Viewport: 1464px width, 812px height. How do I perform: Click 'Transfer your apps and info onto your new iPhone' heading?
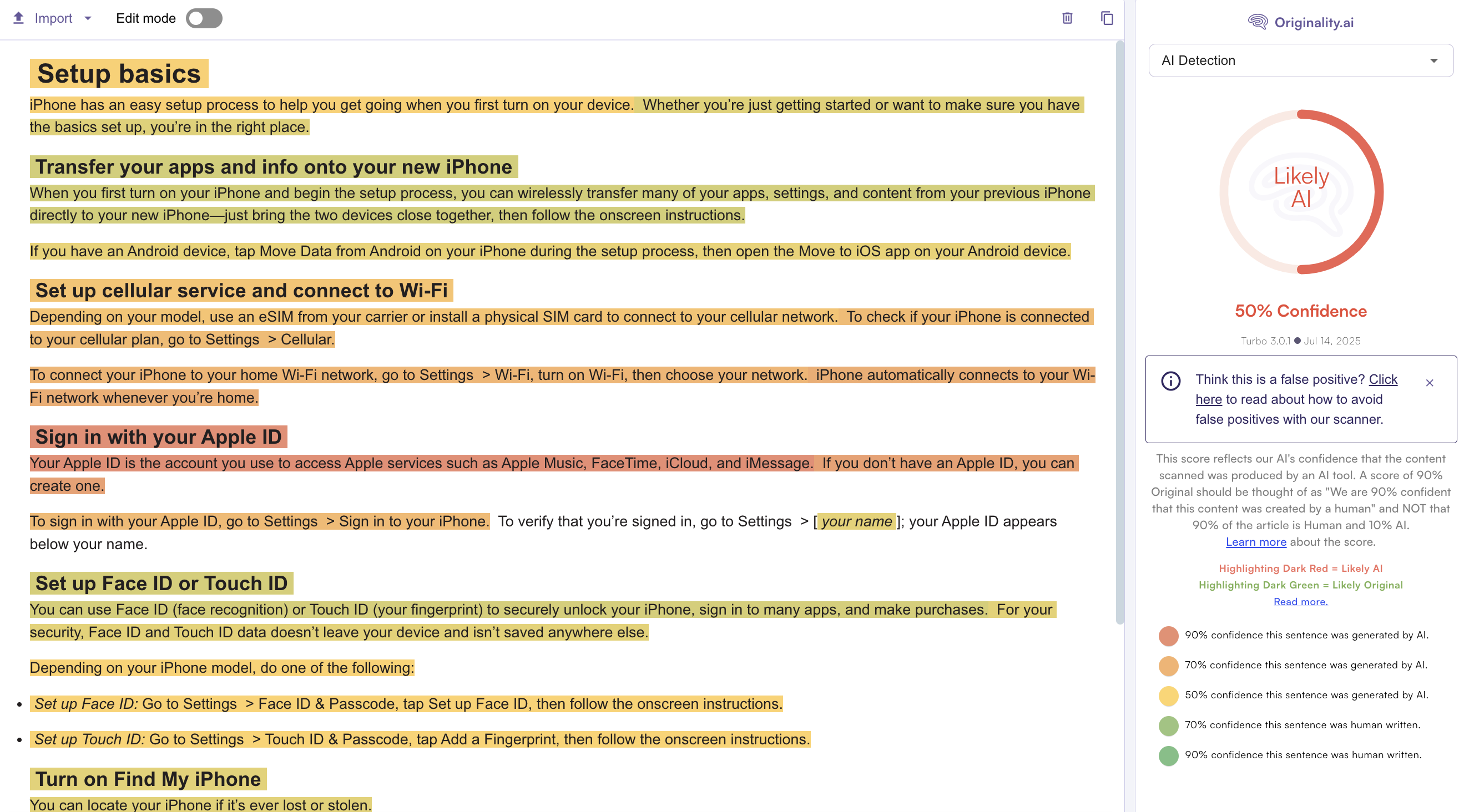[274, 167]
